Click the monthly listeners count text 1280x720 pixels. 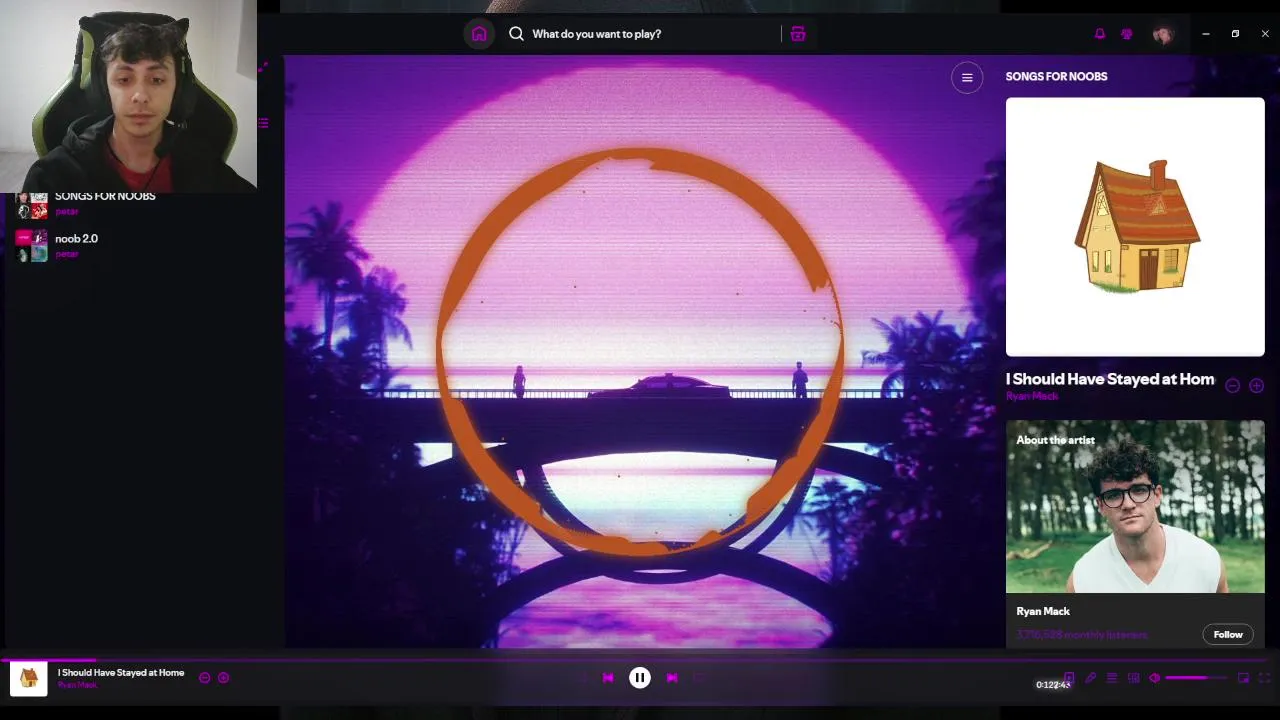coord(1082,634)
